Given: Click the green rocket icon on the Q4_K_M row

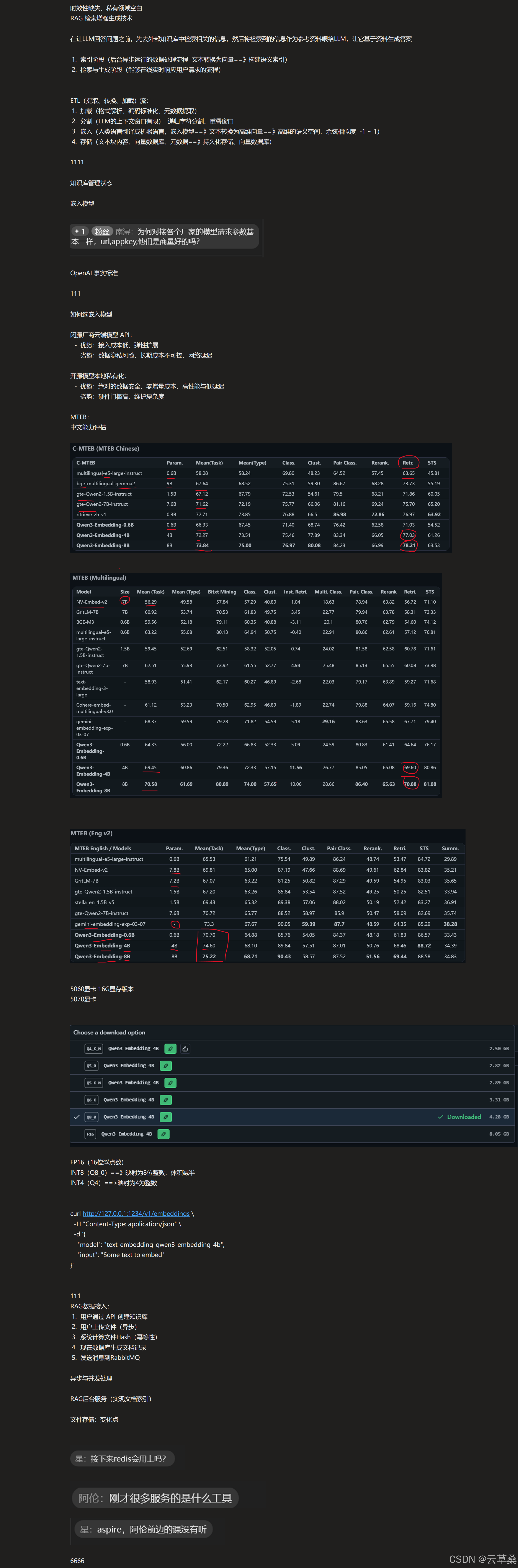Looking at the screenshot, I should coord(170,1049).
